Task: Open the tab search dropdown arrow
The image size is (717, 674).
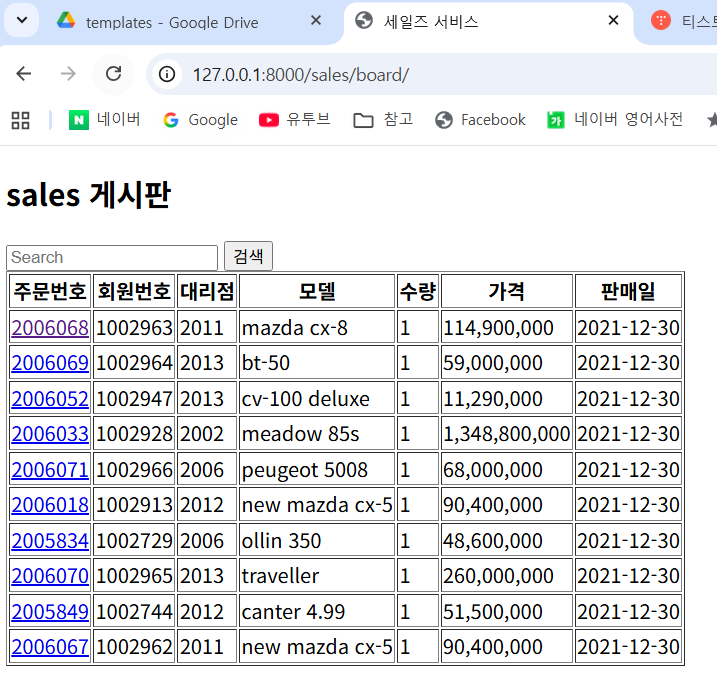Action: pos(21,20)
